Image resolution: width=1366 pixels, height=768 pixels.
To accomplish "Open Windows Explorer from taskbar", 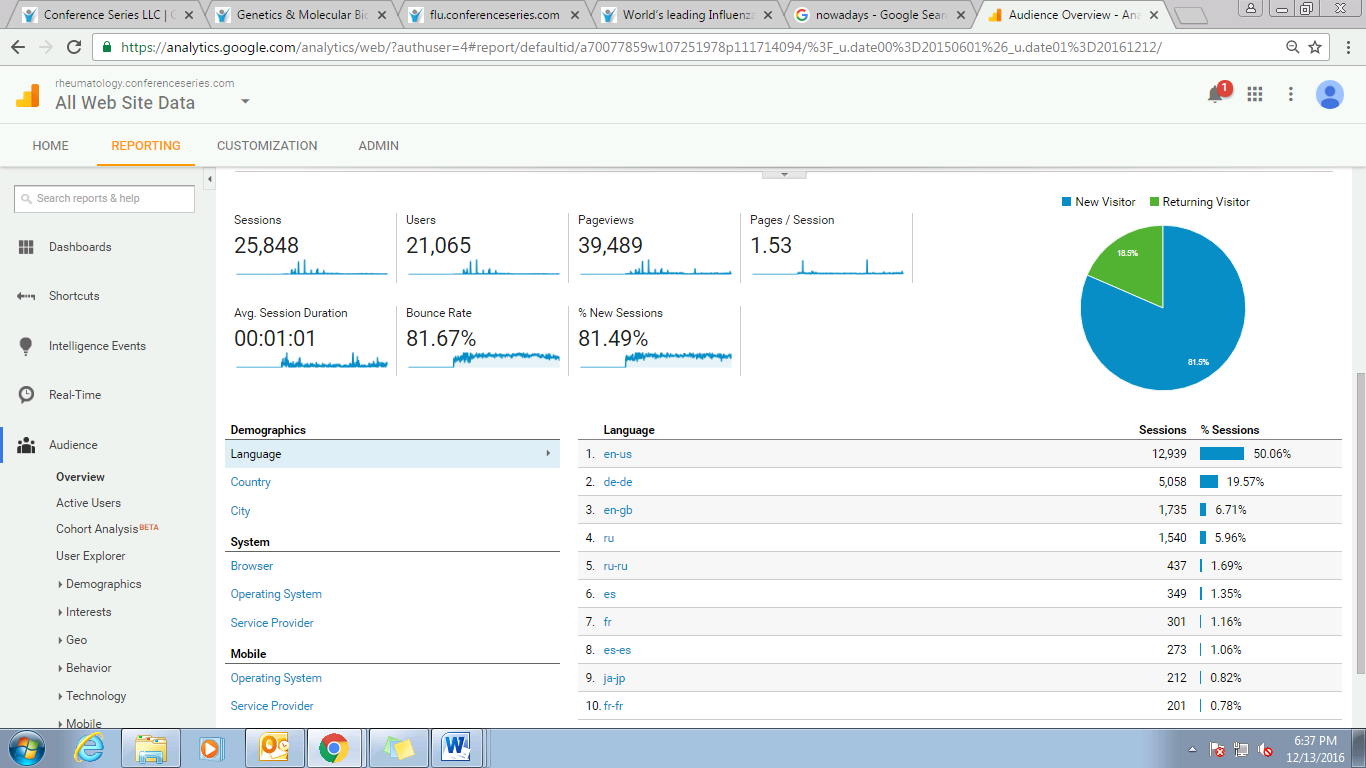I will [x=151, y=747].
